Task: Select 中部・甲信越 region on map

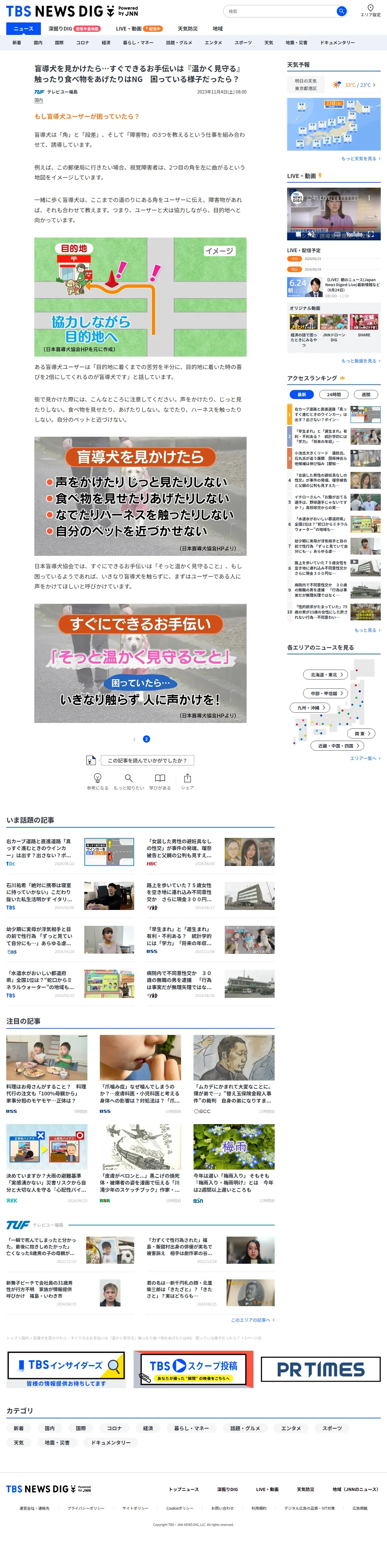Action: tap(326, 693)
